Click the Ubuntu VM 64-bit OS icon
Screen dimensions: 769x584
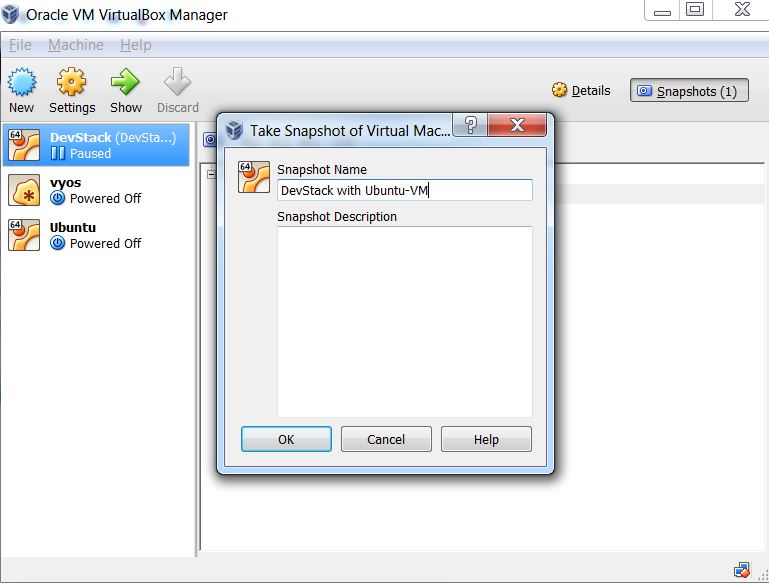[x=24, y=235]
